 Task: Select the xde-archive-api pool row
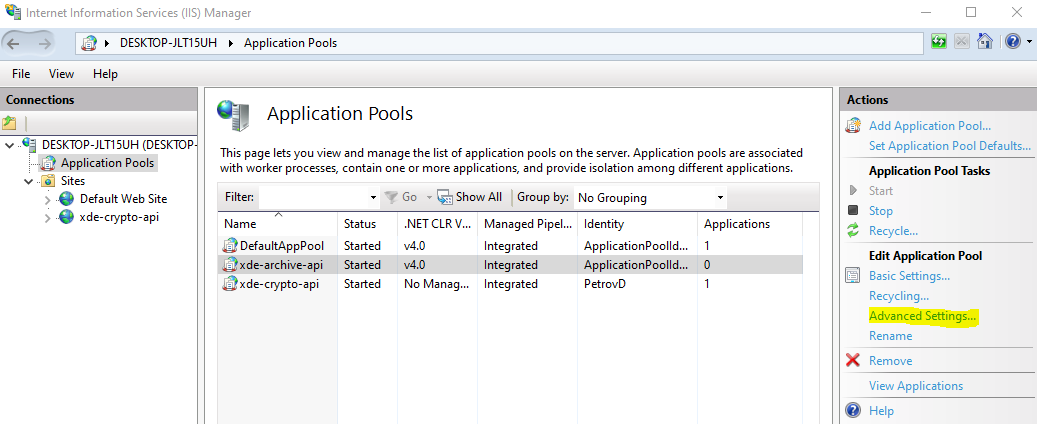coord(511,265)
